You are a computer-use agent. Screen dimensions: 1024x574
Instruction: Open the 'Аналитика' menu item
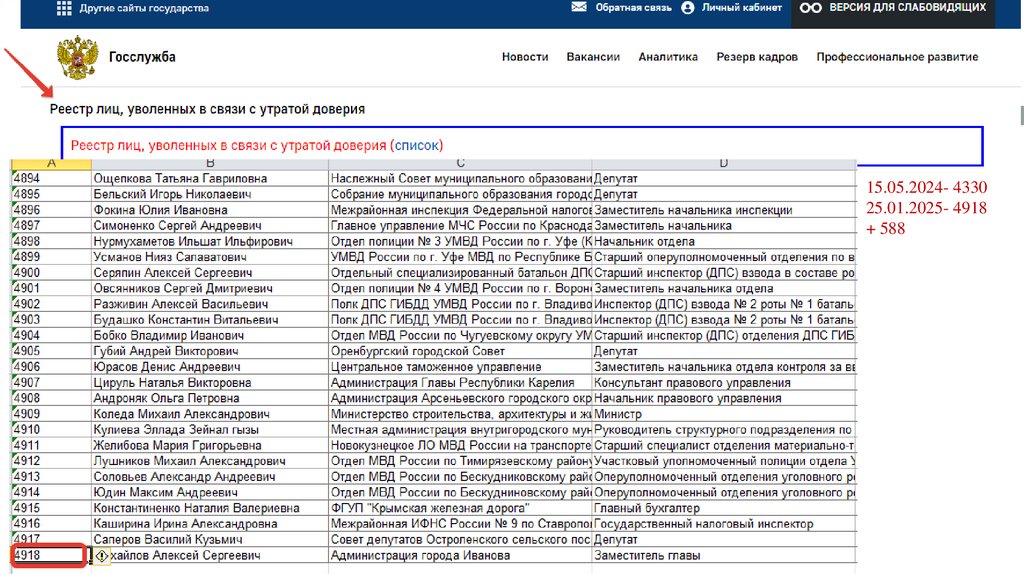tap(668, 57)
